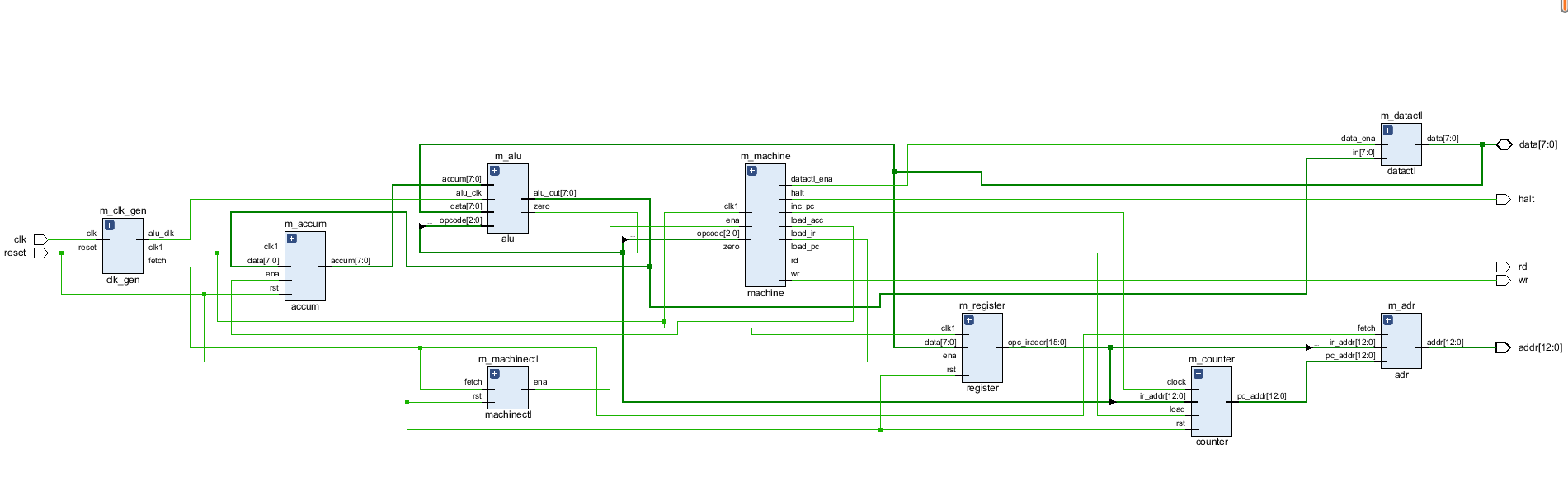
Task: Select the halt output port symbol
Action: [x=1503, y=199]
